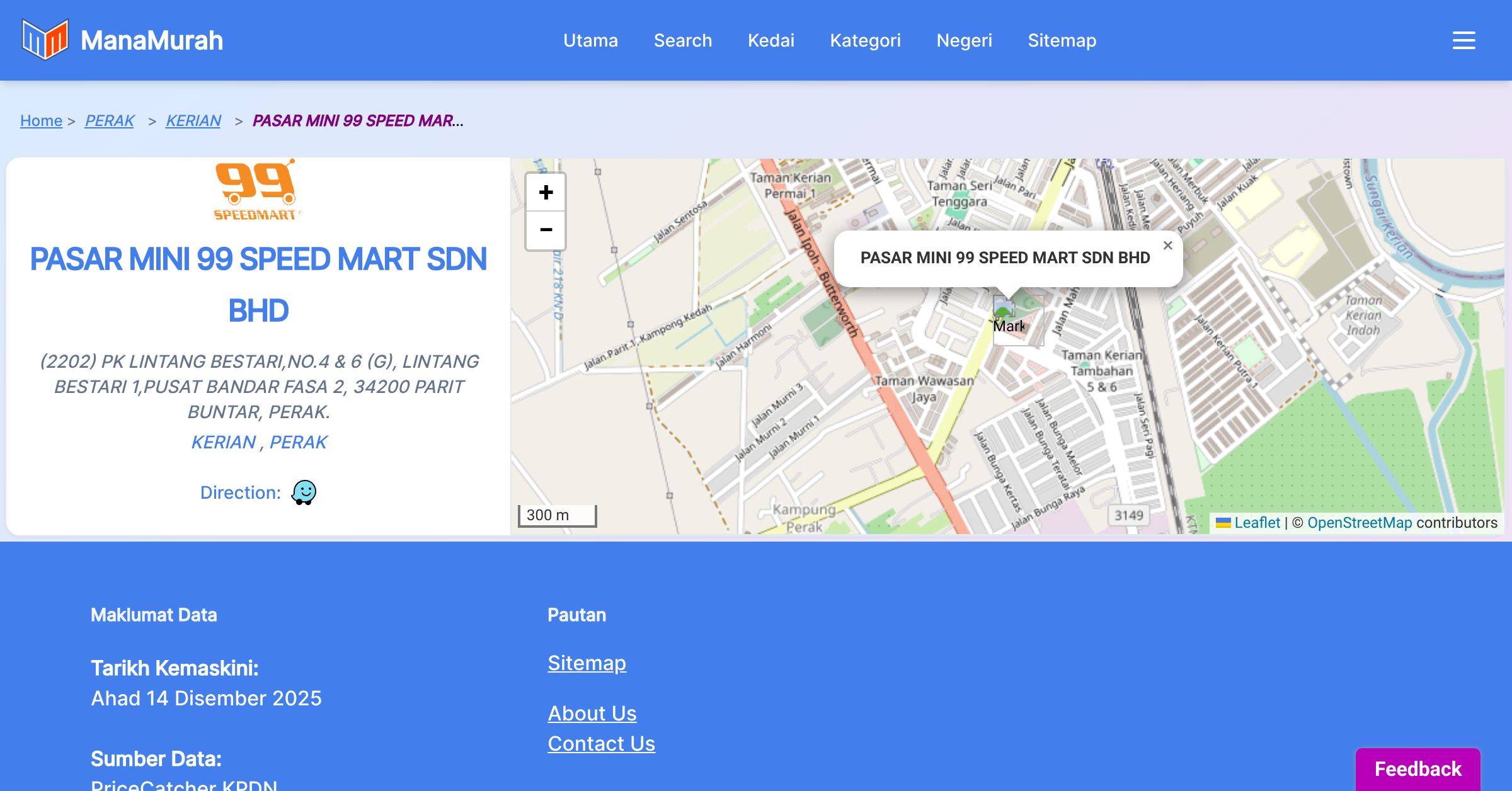Open the About Us footer link
1512x791 pixels.
pos(592,714)
